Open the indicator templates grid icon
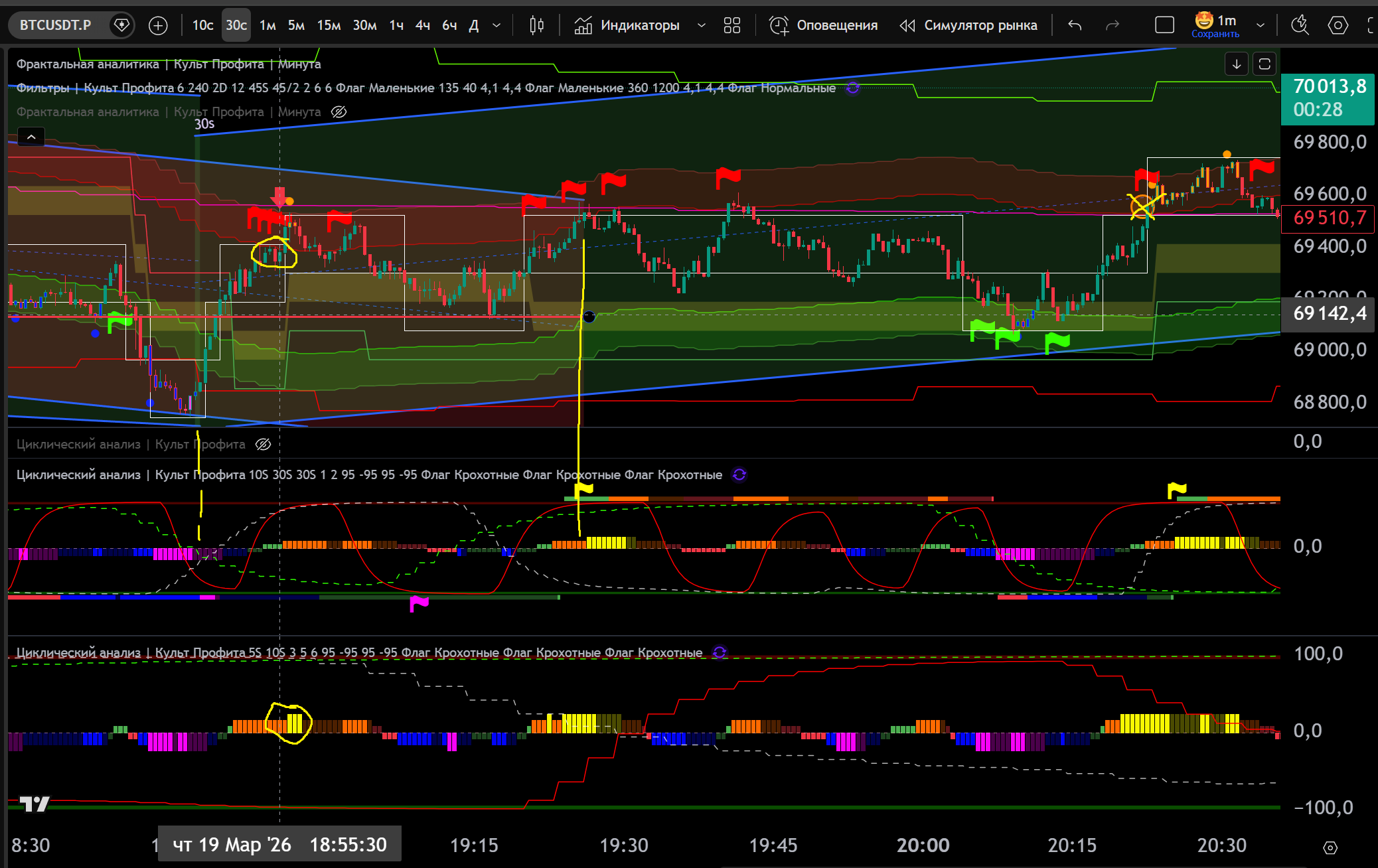Image resolution: width=1378 pixels, height=868 pixels. pyautogui.click(x=731, y=25)
